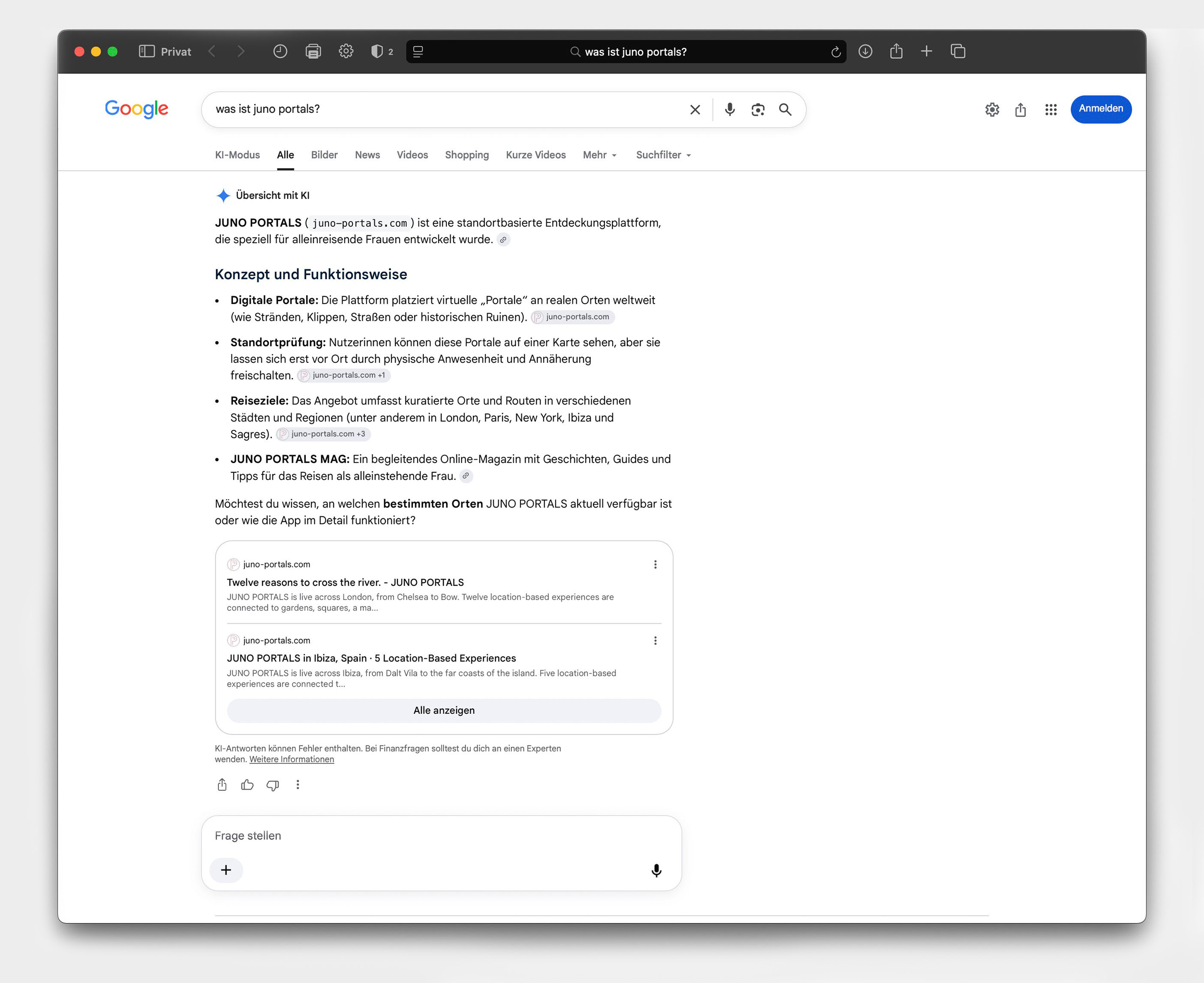The width and height of the screenshot is (1204, 983).
Task: Select the Alle tab
Action: [285, 155]
